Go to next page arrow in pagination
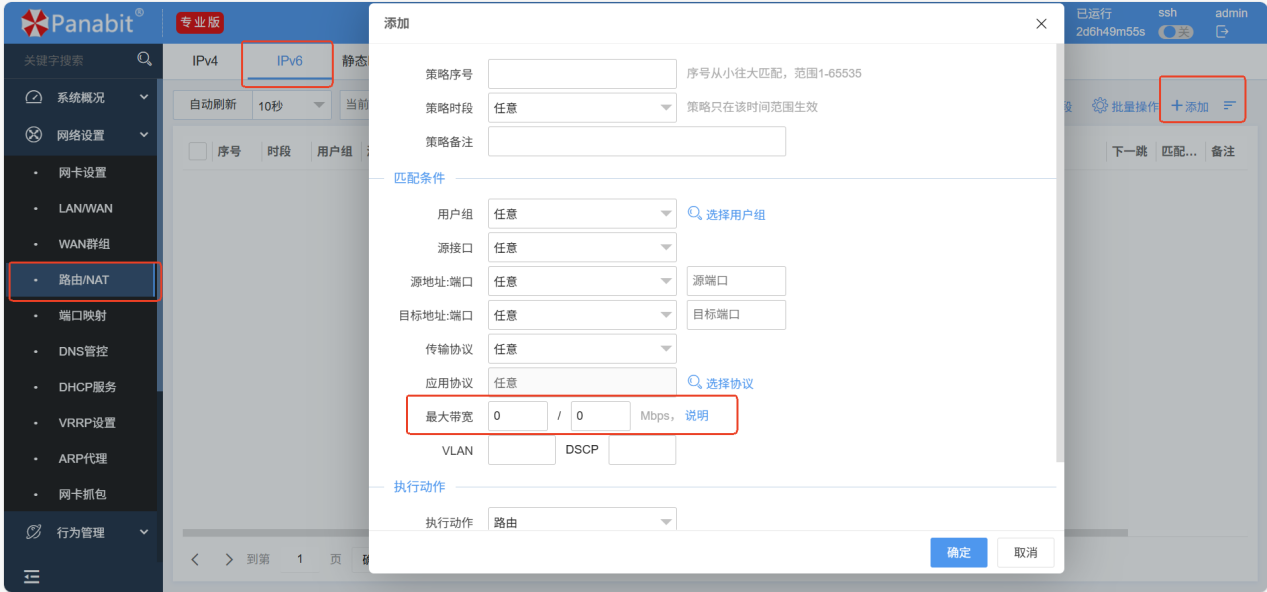This screenshot has width=1267, height=592. 229,559
